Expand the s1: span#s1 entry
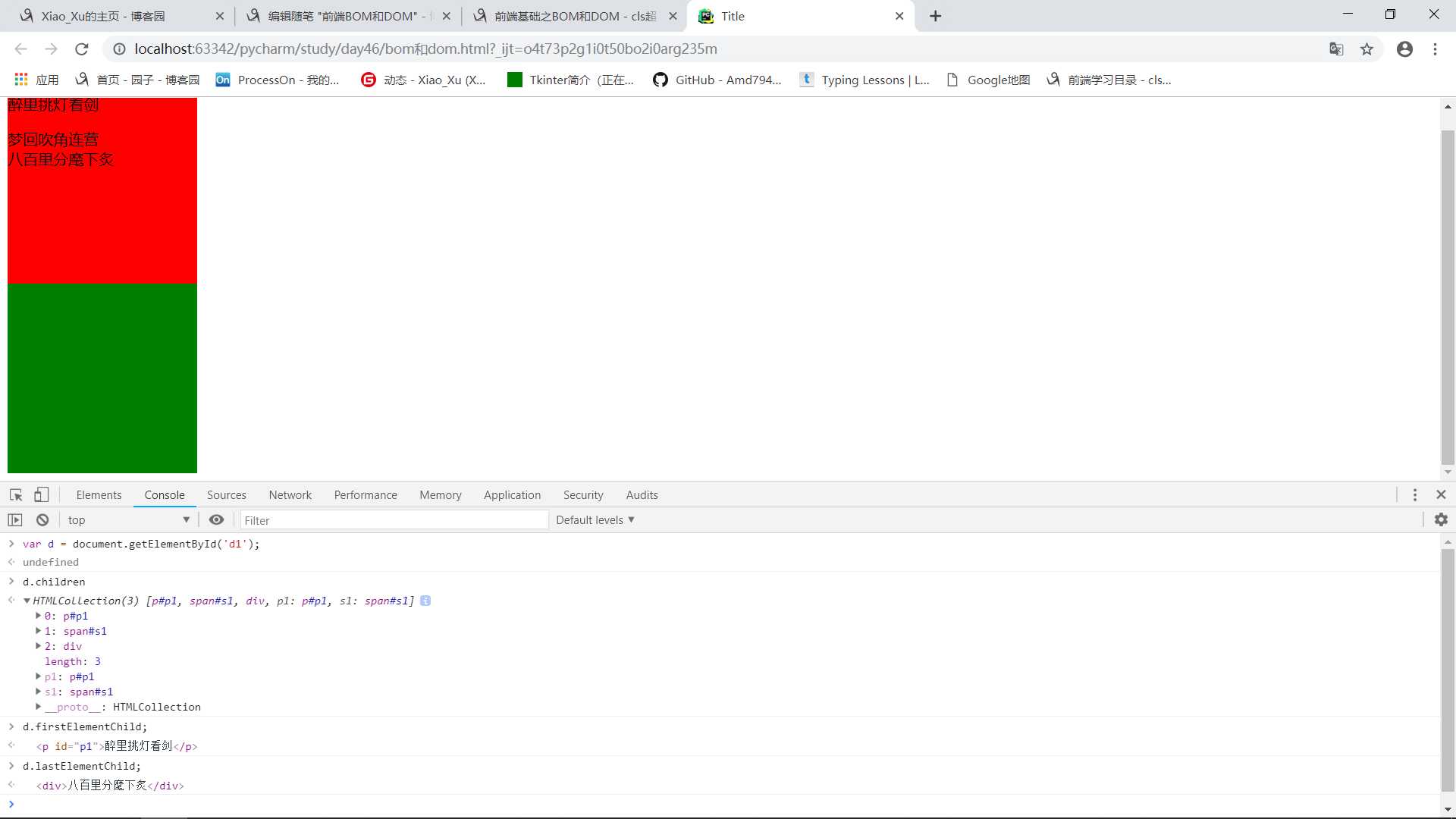1456x819 pixels. 38,692
